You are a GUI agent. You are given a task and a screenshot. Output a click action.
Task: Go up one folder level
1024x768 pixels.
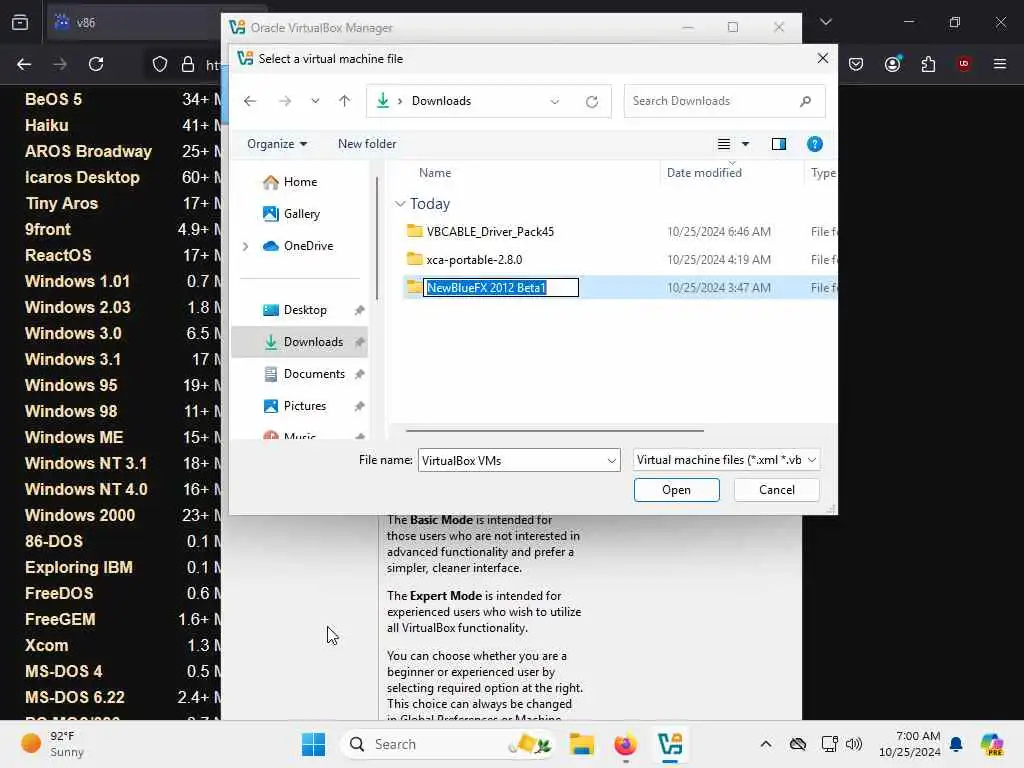point(345,101)
